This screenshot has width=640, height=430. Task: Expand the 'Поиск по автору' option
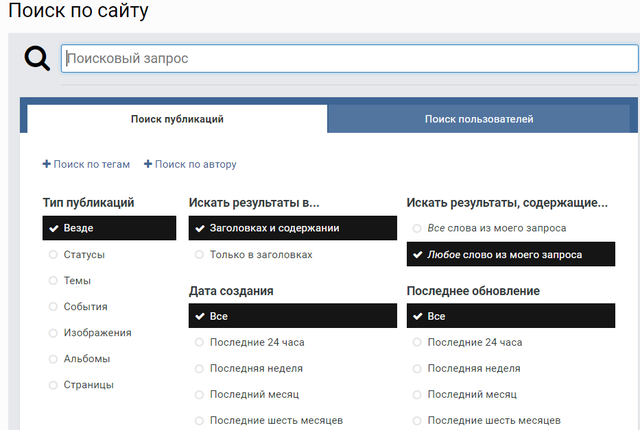(195, 164)
